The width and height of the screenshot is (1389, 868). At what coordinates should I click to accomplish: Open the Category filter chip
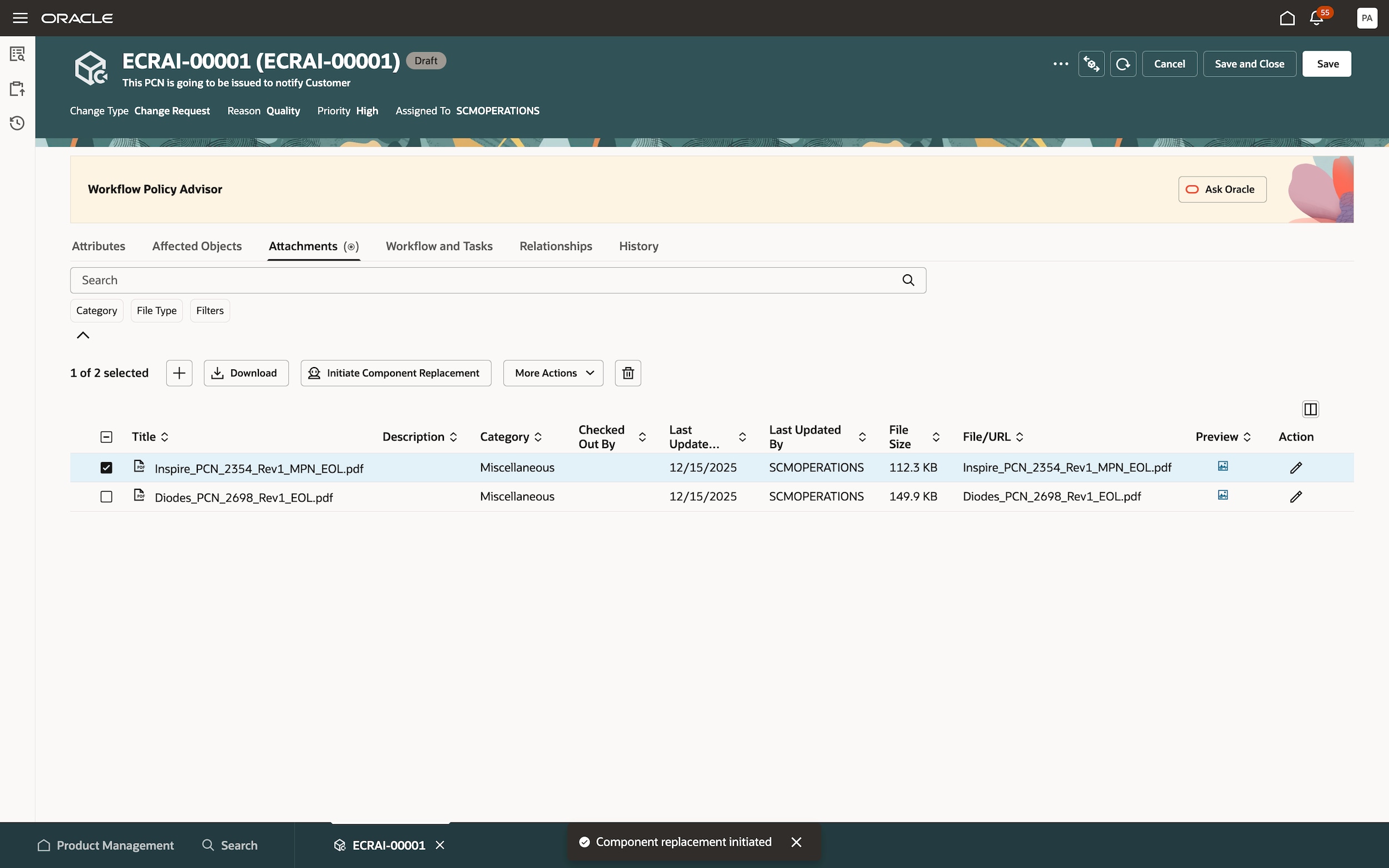click(97, 310)
